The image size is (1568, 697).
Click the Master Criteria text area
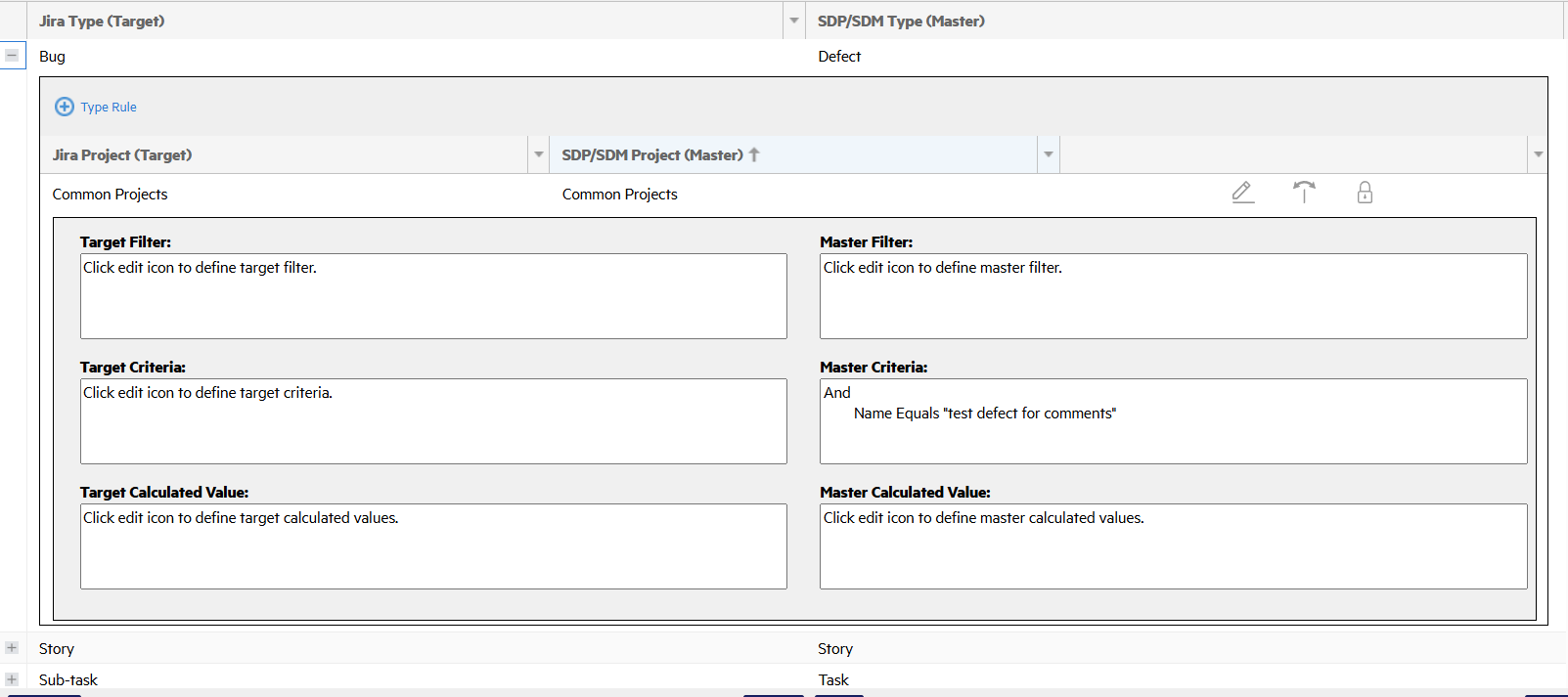[x=1173, y=421]
